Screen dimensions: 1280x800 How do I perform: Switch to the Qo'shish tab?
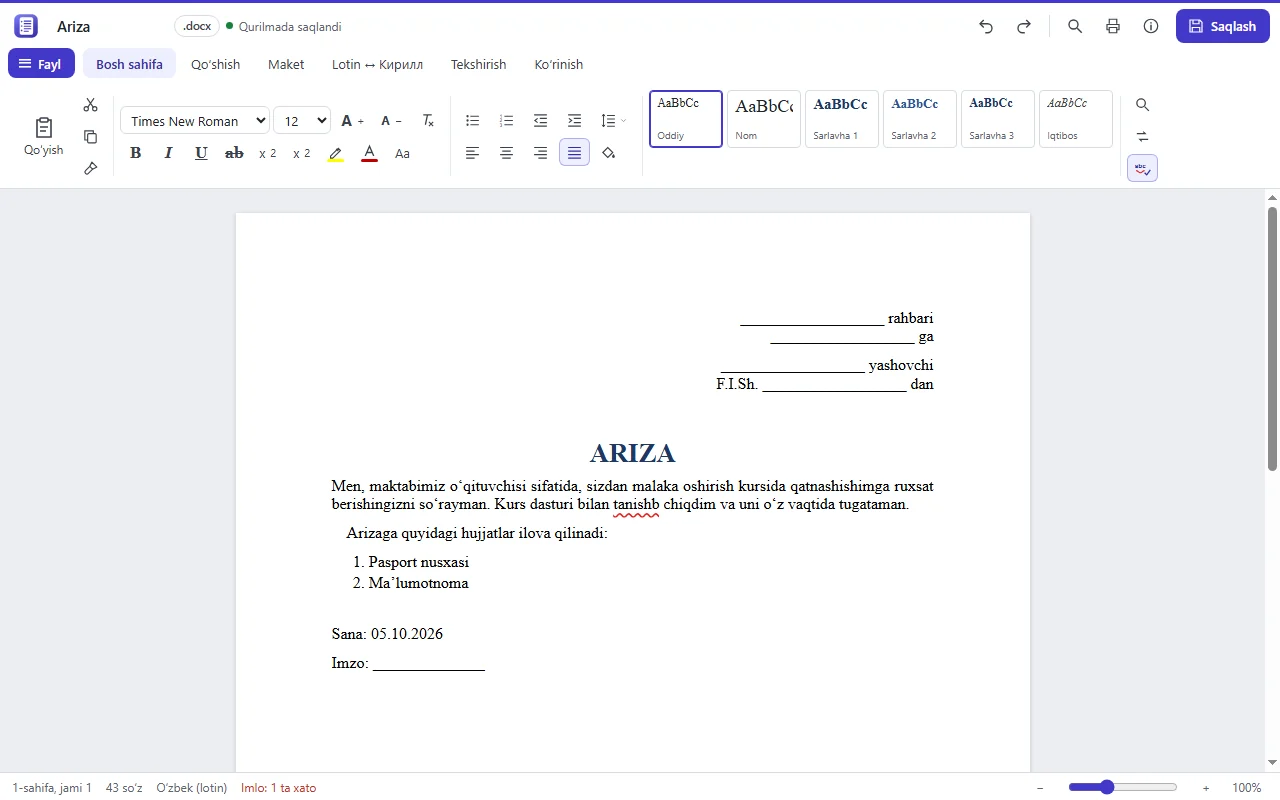[216, 64]
